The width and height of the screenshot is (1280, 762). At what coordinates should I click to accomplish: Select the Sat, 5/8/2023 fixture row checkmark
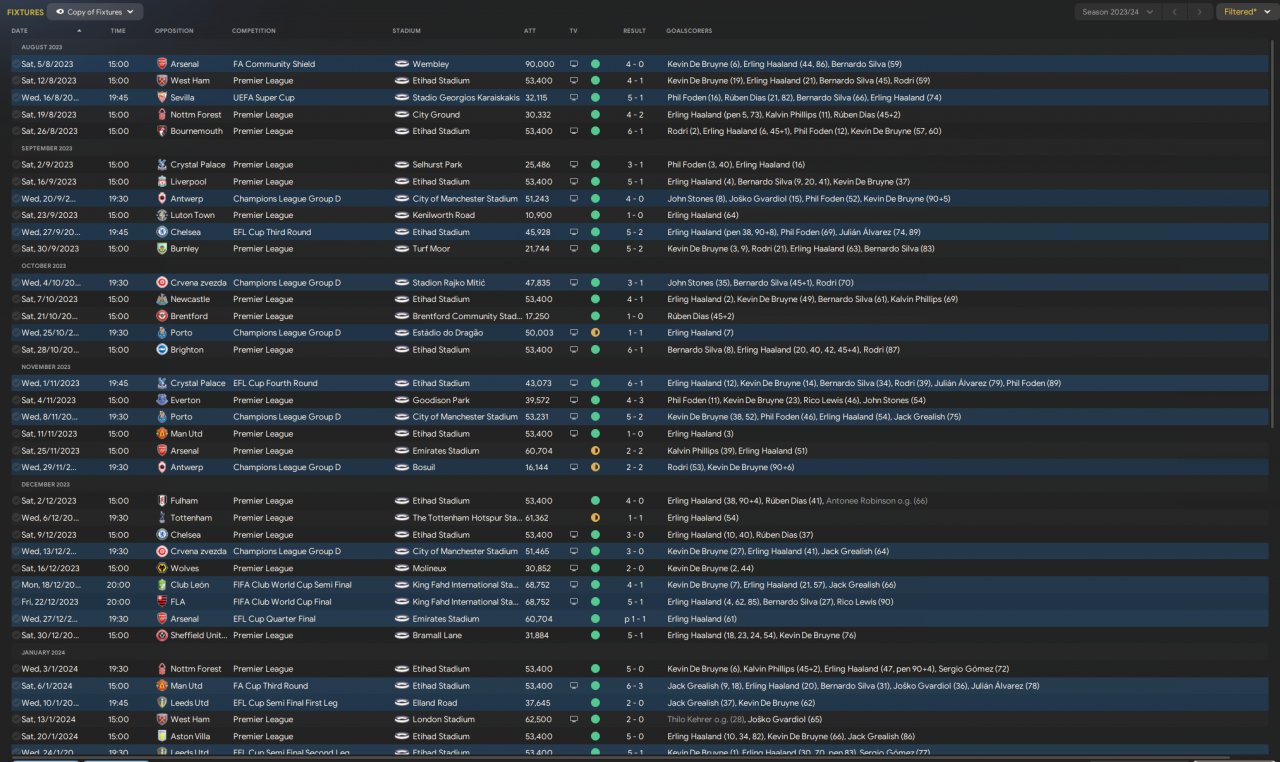[x=16, y=64]
